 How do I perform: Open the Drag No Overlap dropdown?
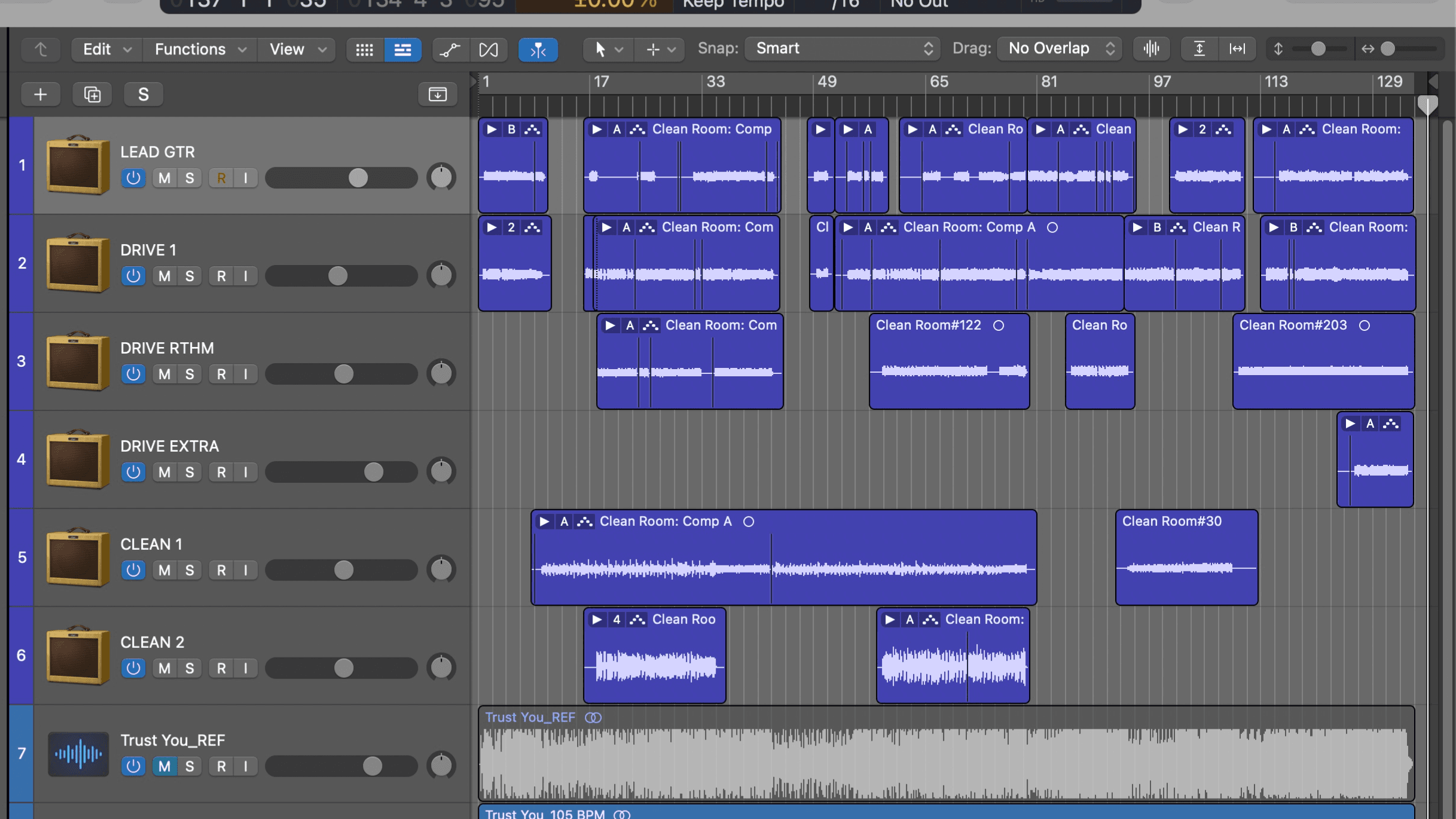click(1059, 48)
